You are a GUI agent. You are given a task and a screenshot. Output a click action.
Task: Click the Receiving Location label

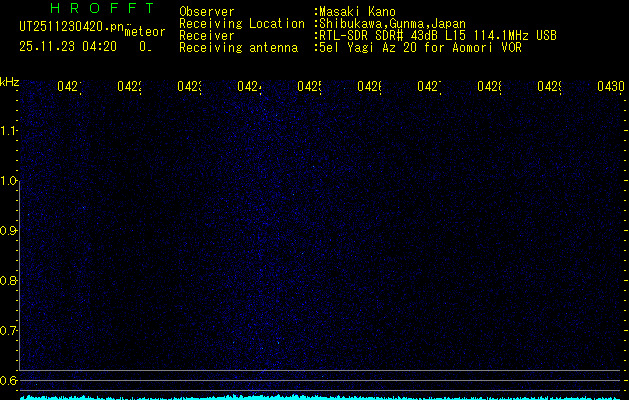(242, 24)
